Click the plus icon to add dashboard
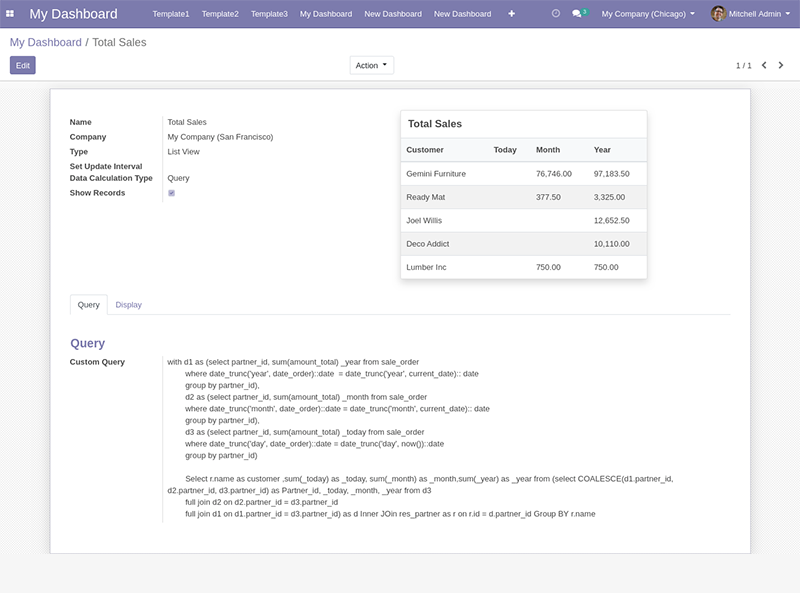 [512, 14]
